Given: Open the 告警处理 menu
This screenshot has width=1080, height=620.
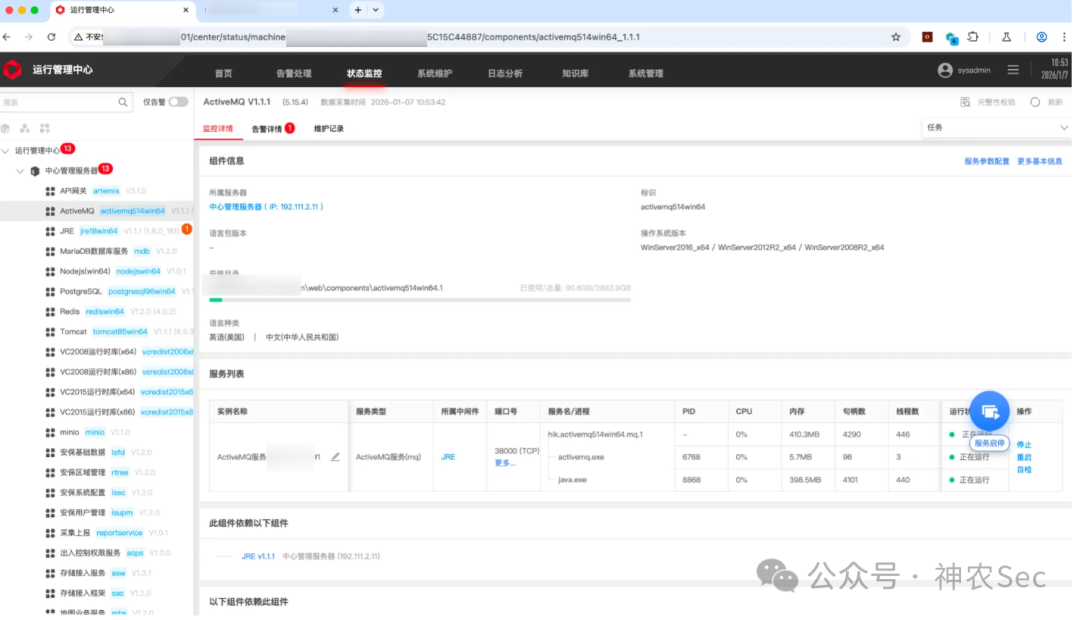Looking at the screenshot, I should pos(294,73).
